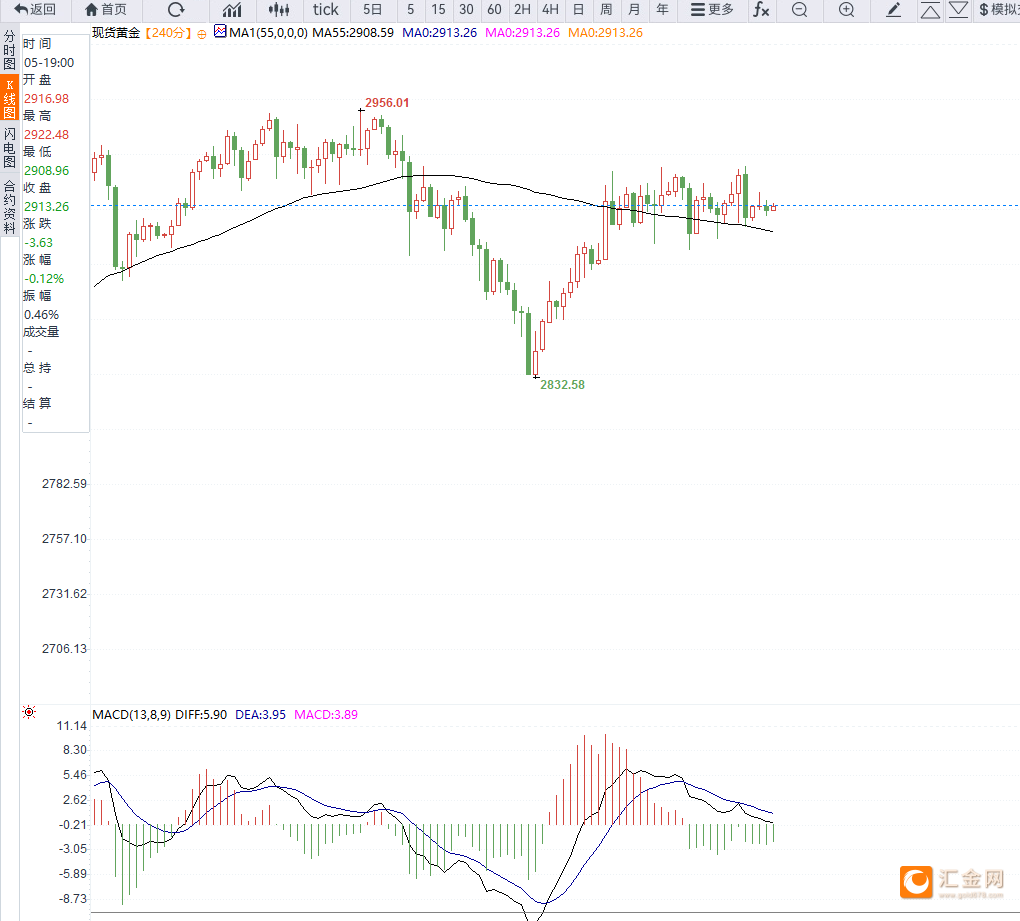
Task: Zoom in the chart with plus magnifier
Action: point(846,9)
